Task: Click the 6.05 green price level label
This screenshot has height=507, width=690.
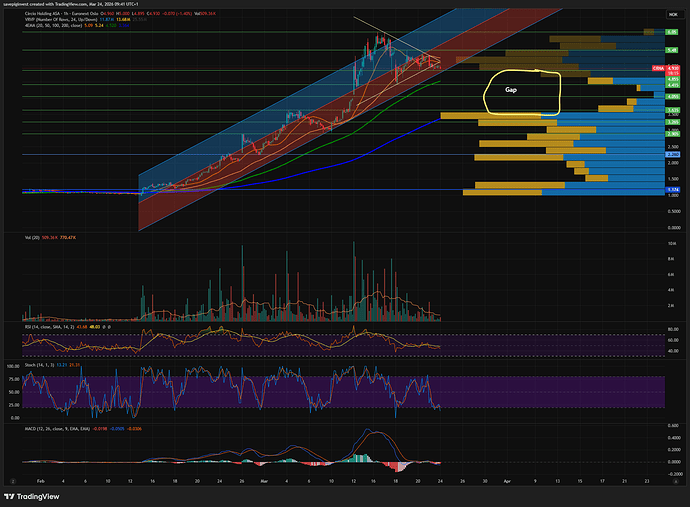Action: point(670,32)
